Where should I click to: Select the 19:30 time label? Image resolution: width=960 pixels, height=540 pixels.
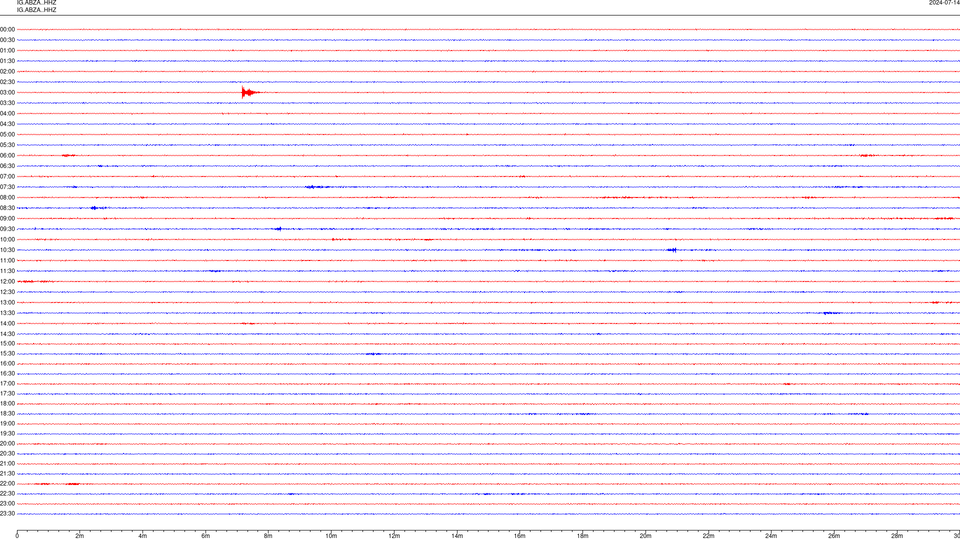click(7, 433)
